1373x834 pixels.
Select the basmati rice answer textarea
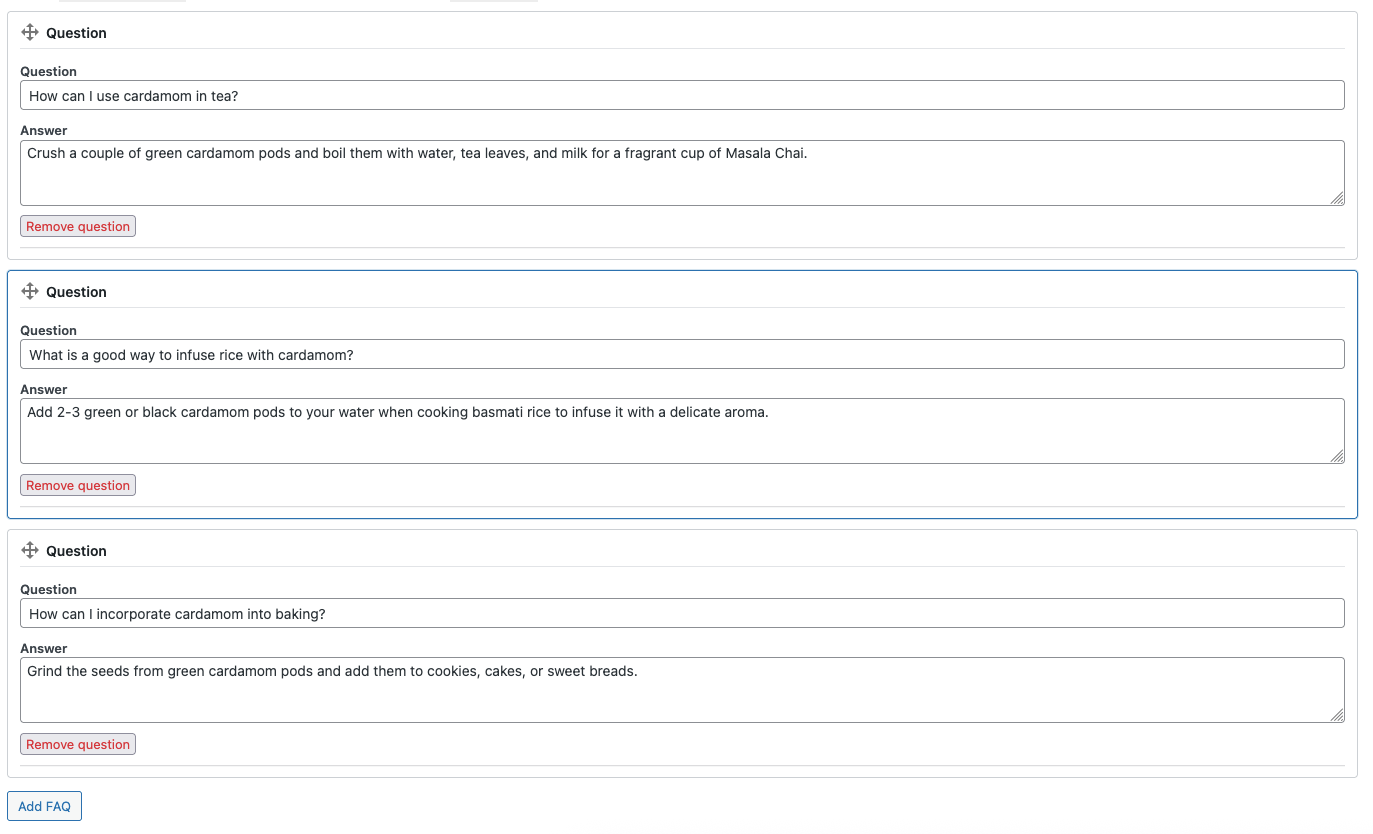point(683,430)
